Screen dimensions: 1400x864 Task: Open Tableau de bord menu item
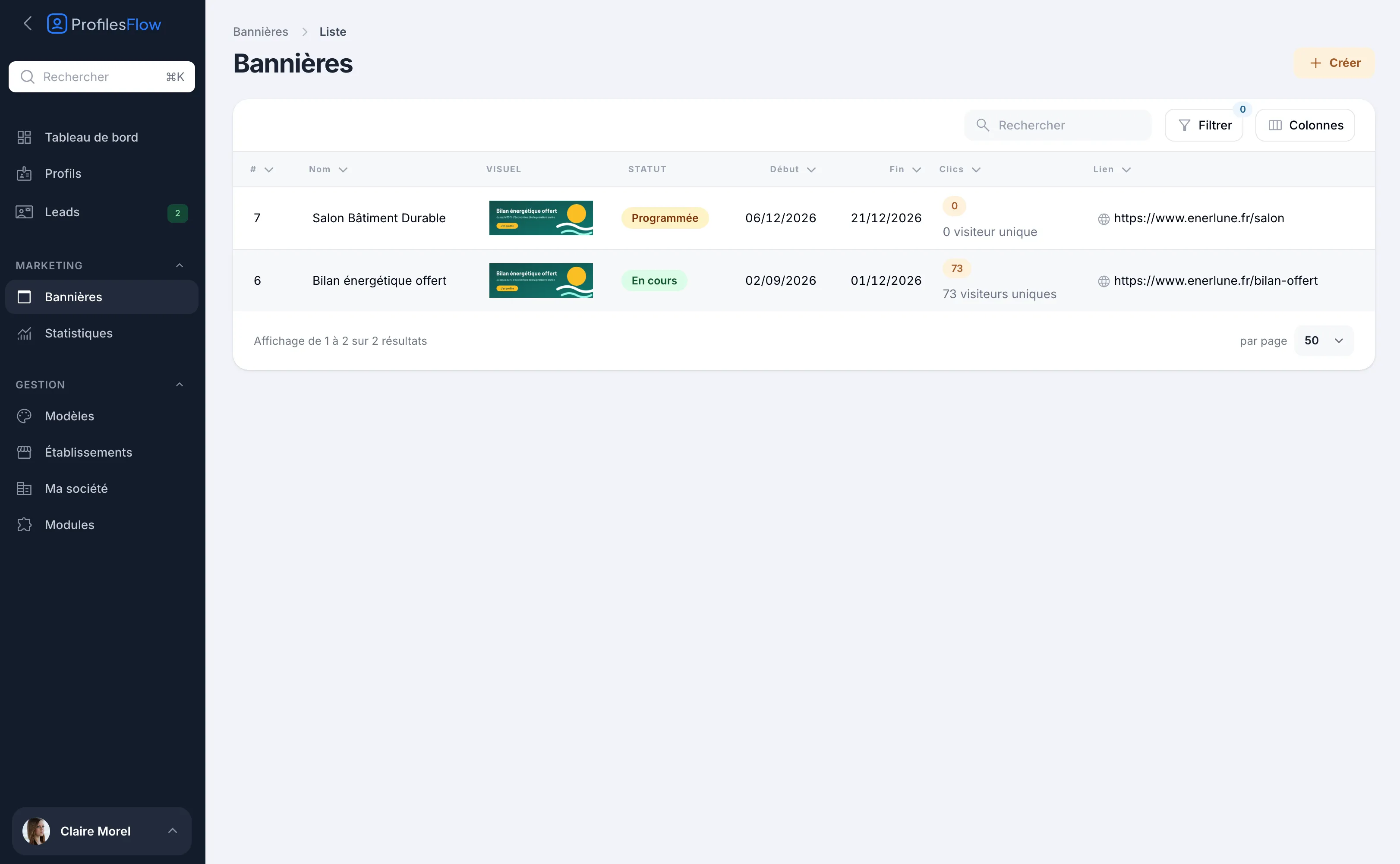point(102,137)
